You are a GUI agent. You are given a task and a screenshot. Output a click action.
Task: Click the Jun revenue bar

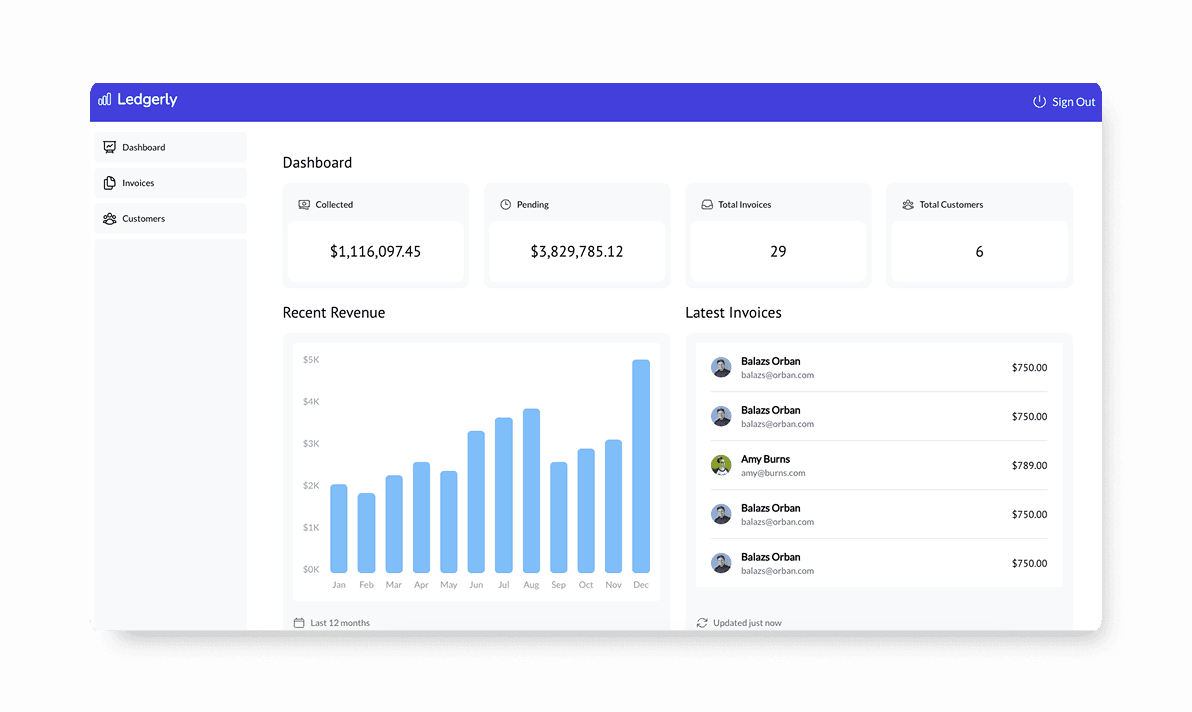pyautogui.click(x=476, y=502)
